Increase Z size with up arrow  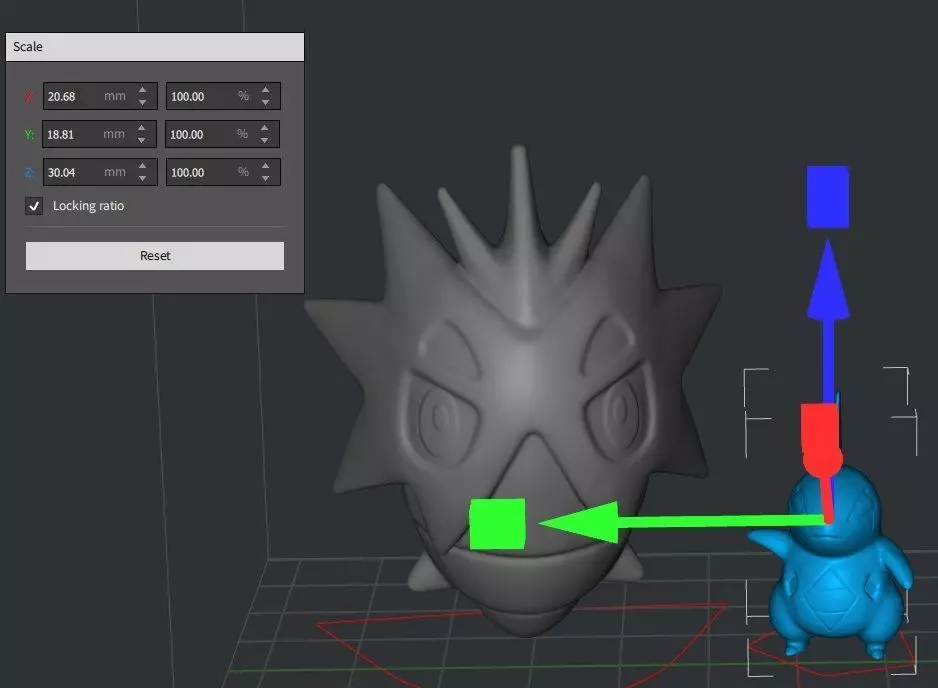142,166
